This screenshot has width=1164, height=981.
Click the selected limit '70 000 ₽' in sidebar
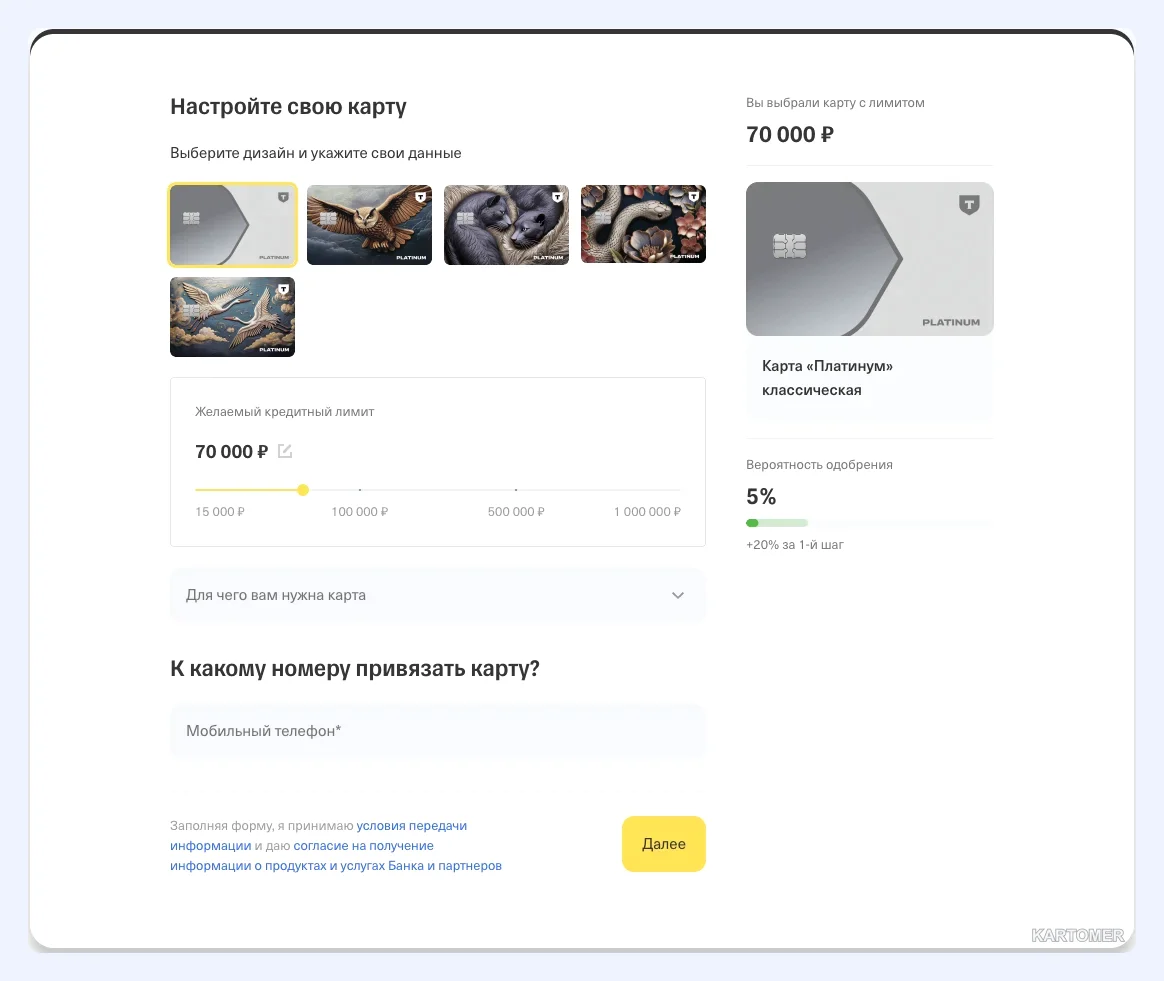(x=790, y=134)
